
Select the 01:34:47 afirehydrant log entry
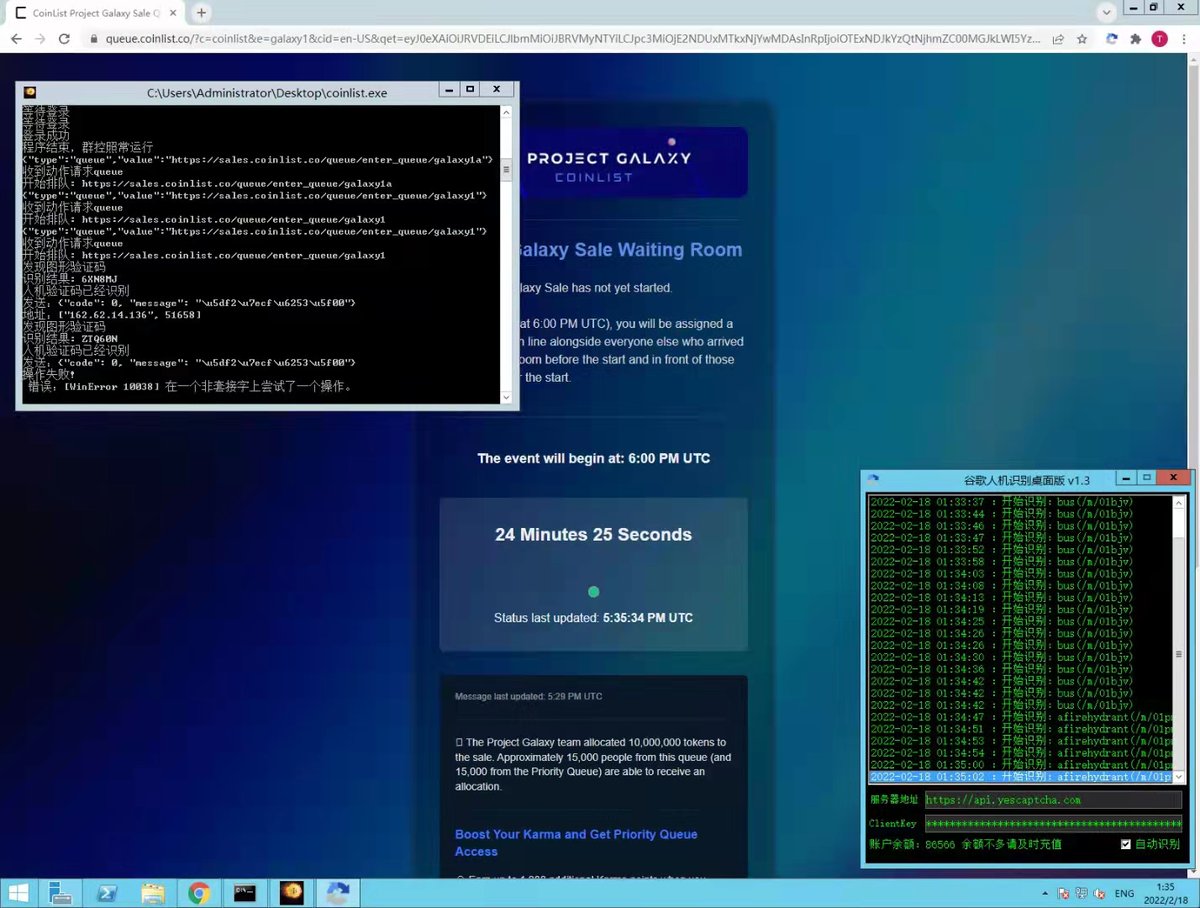[1019, 717]
